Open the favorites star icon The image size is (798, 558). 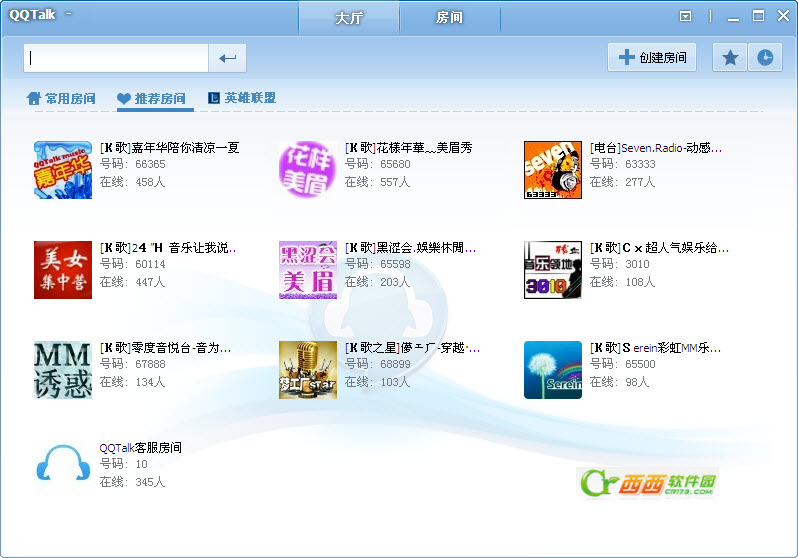(x=730, y=58)
